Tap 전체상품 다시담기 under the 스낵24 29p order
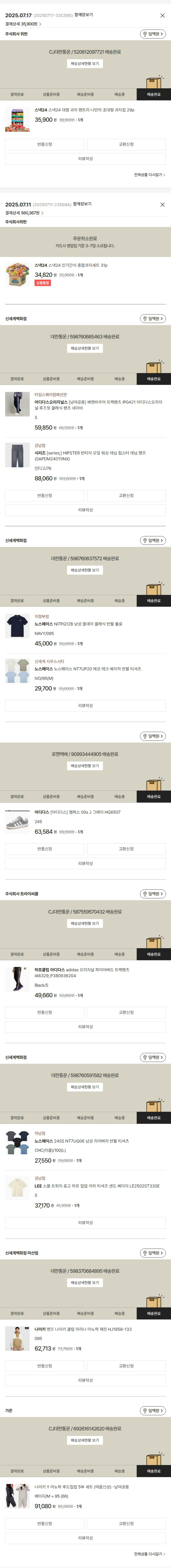Screen dimensions: 171x1568 click(x=149, y=175)
